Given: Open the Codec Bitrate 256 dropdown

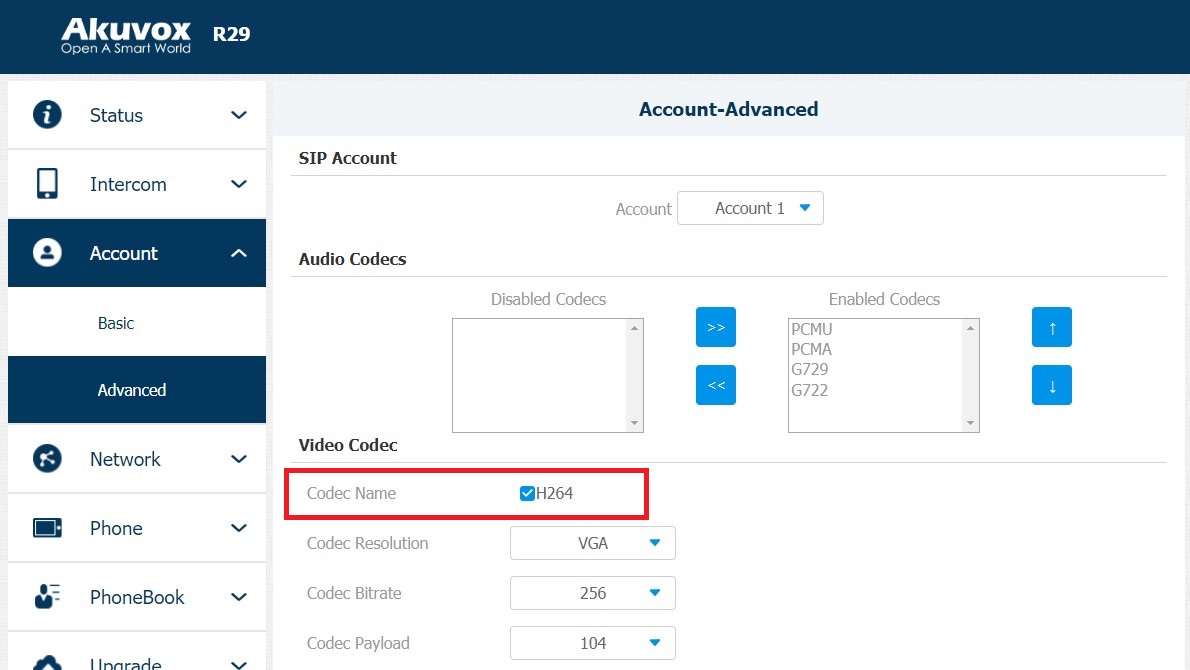Looking at the screenshot, I should click(x=593, y=593).
